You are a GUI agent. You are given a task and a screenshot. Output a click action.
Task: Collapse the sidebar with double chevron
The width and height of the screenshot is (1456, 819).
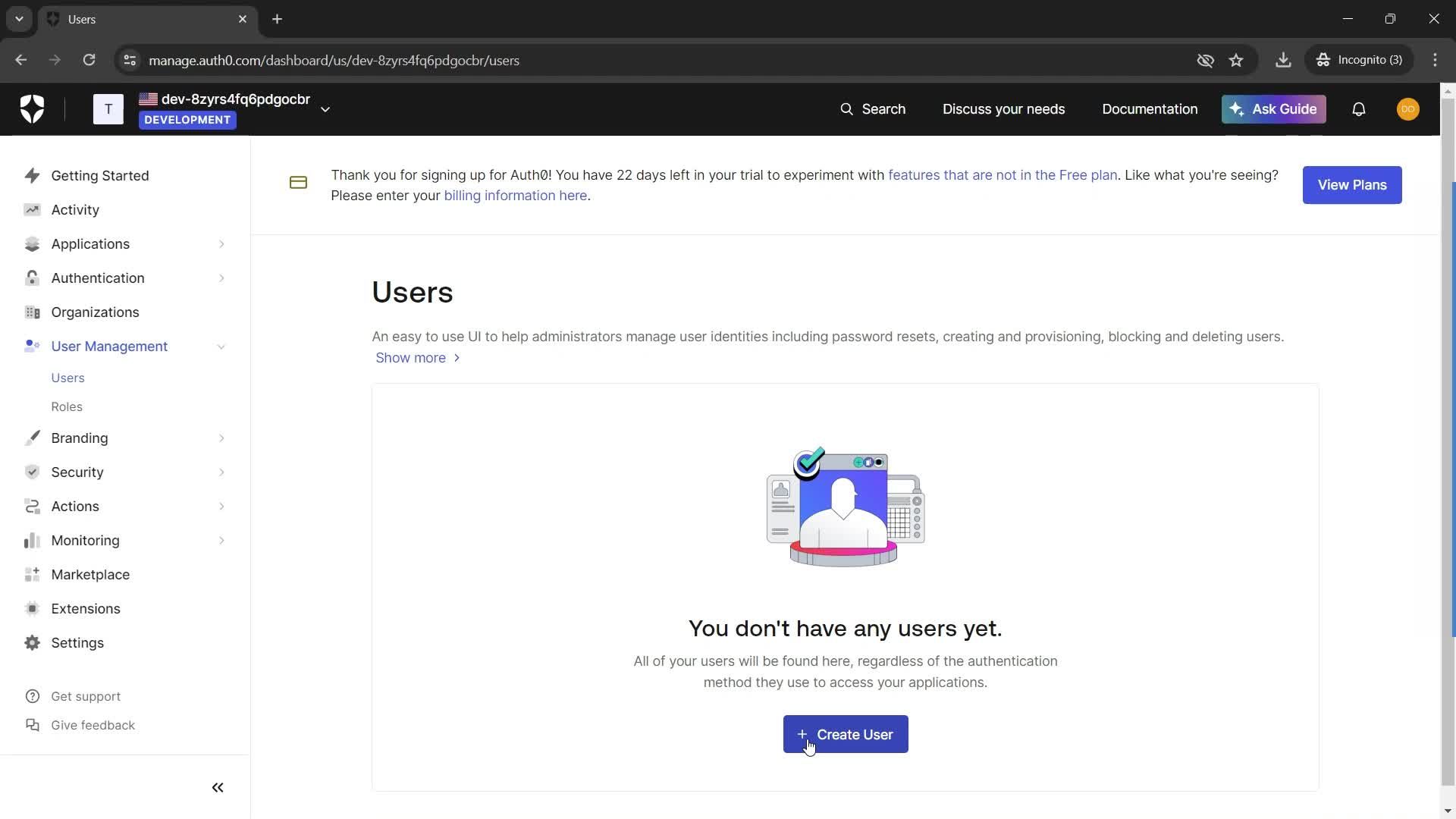218,788
